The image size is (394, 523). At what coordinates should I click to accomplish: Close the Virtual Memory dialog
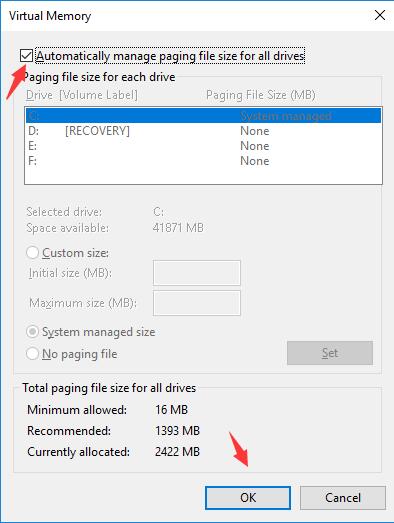(380, 15)
